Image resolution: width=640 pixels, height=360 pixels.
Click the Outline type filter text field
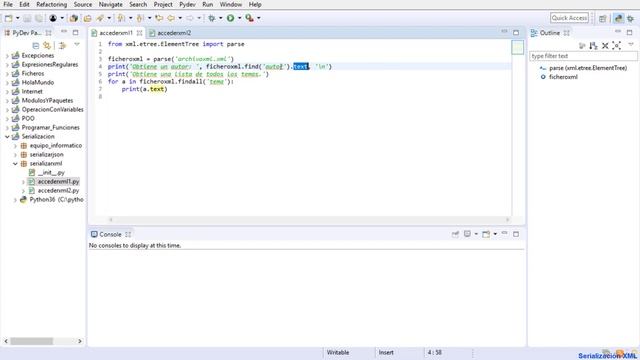click(583, 56)
